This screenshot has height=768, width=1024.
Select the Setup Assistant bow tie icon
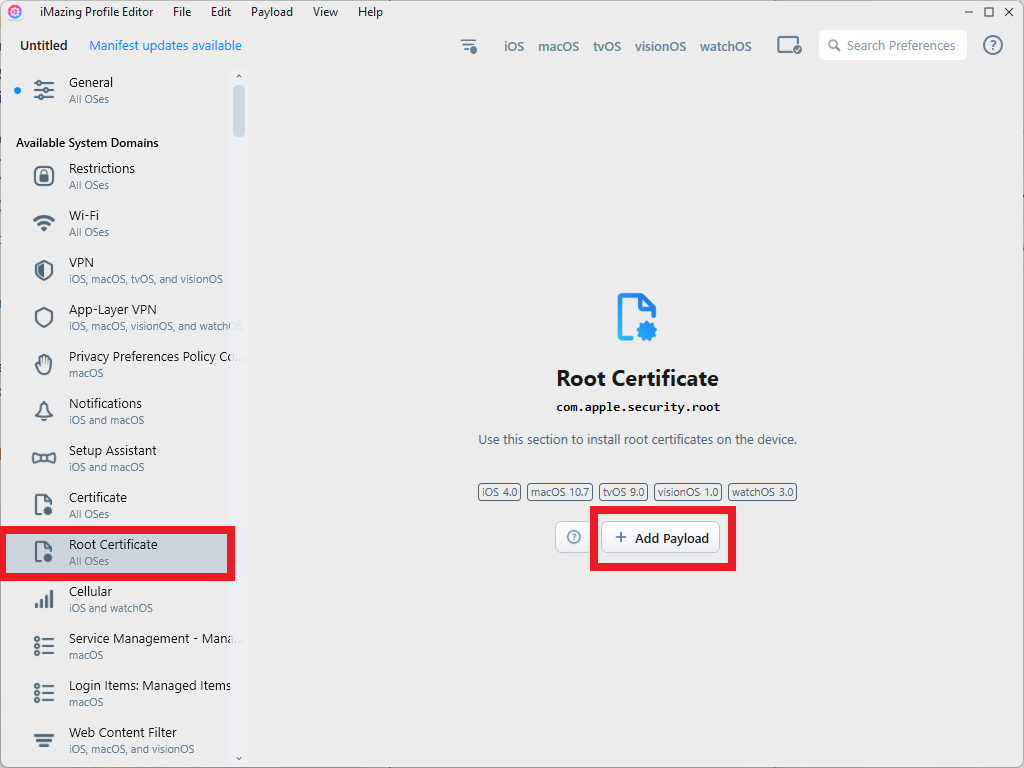pos(44,458)
